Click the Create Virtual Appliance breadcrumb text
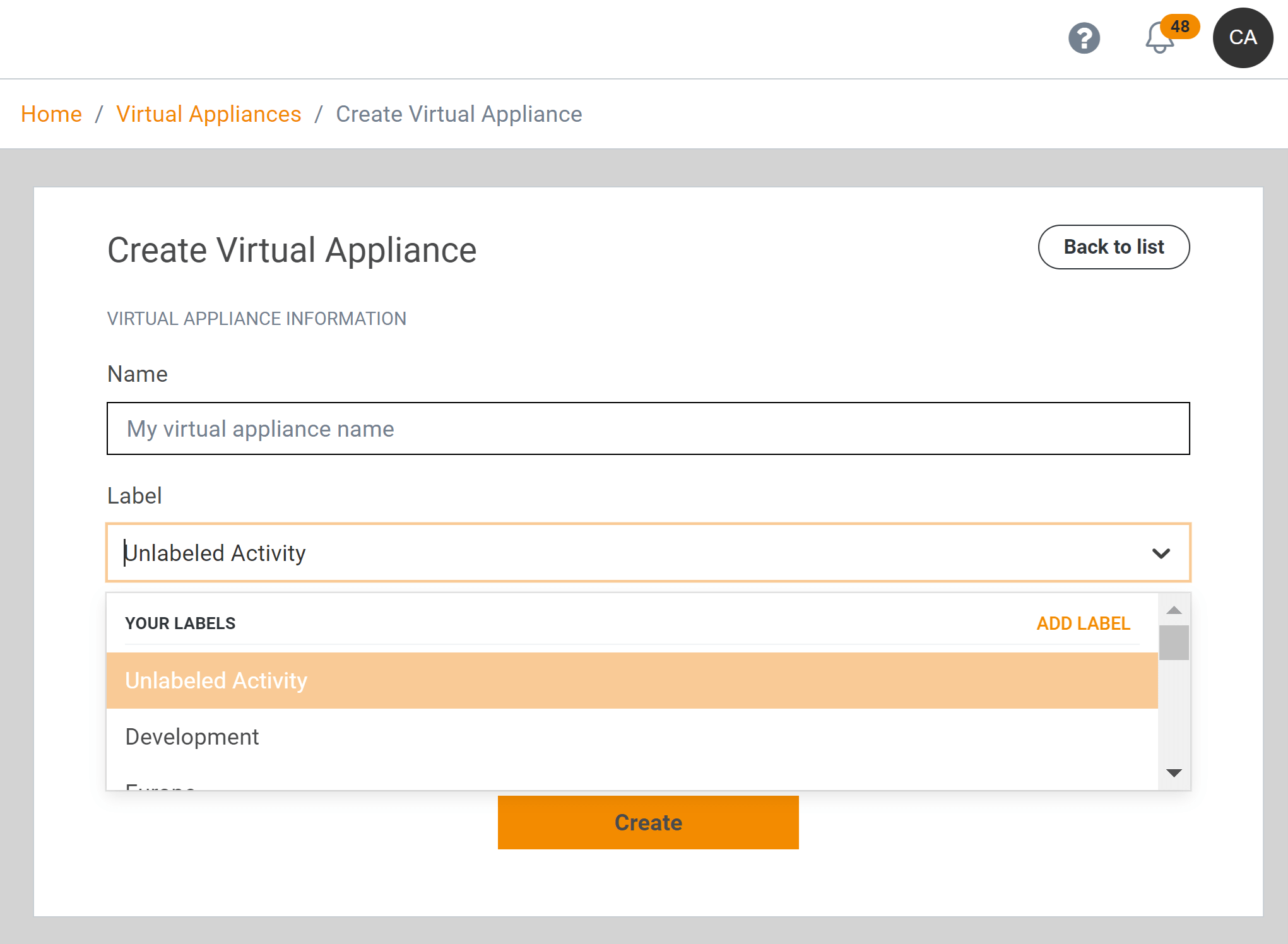 tap(459, 114)
